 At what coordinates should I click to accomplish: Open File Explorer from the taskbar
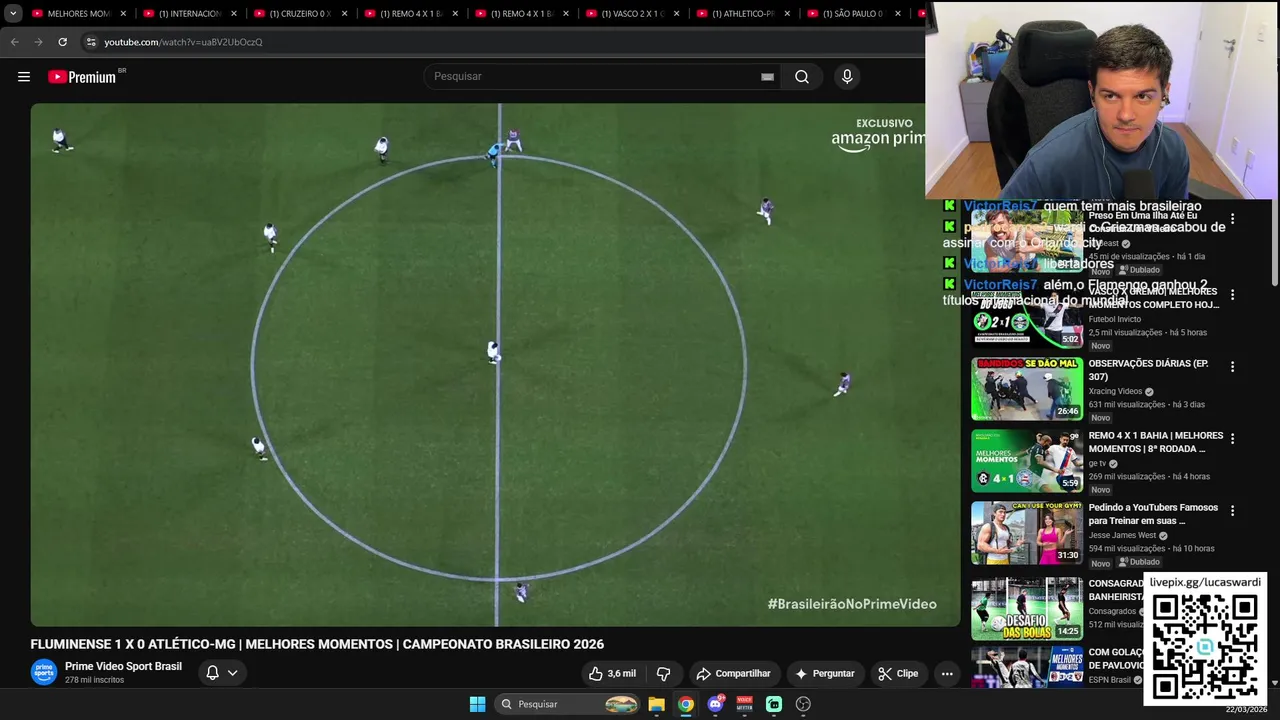tap(657, 704)
